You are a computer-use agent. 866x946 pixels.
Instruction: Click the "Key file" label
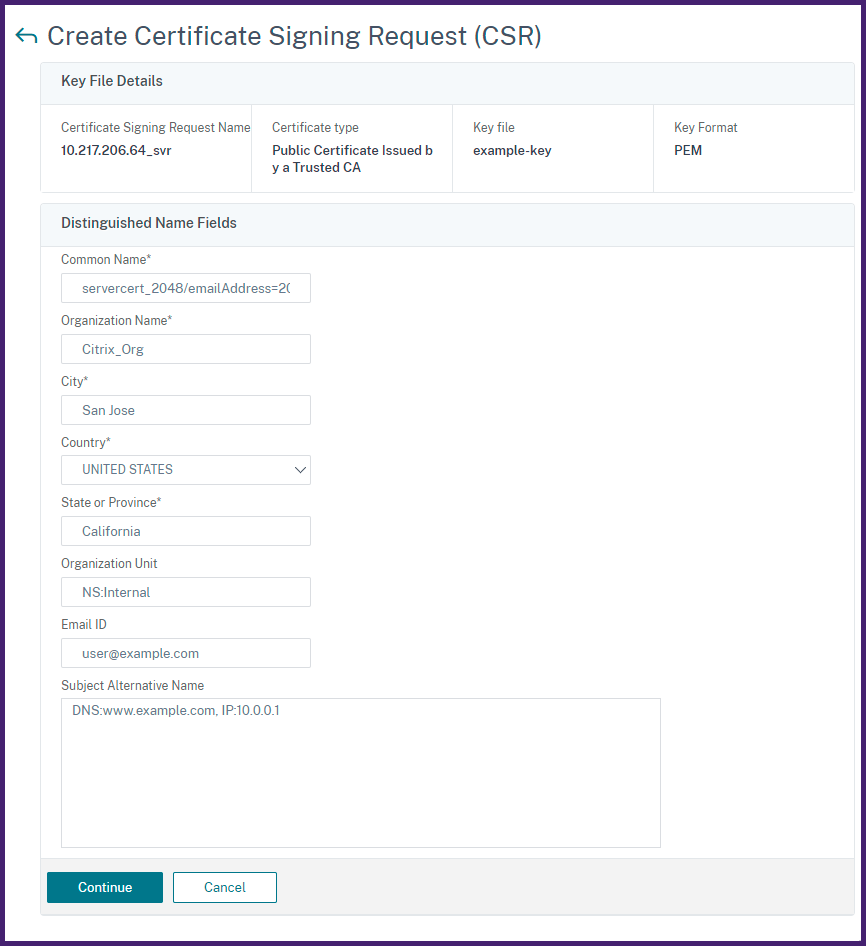coord(494,127)
